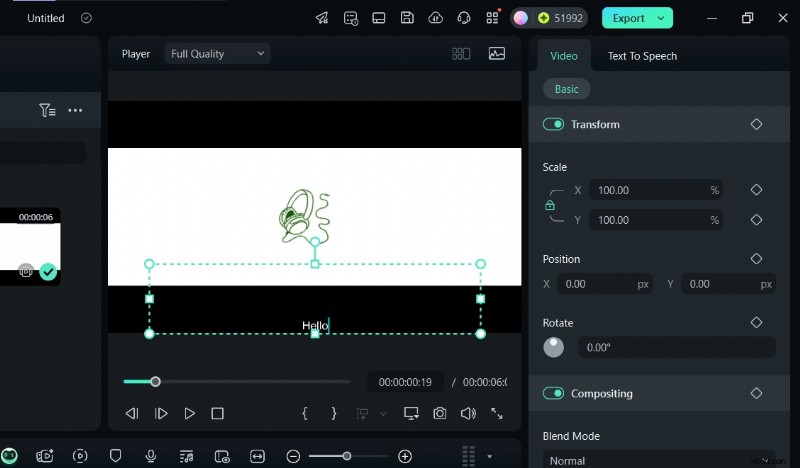The height and width of the screenshot is (468, 800).
Task: Switch to the Text To Speech tab
Action: click(x=642, y=56)
